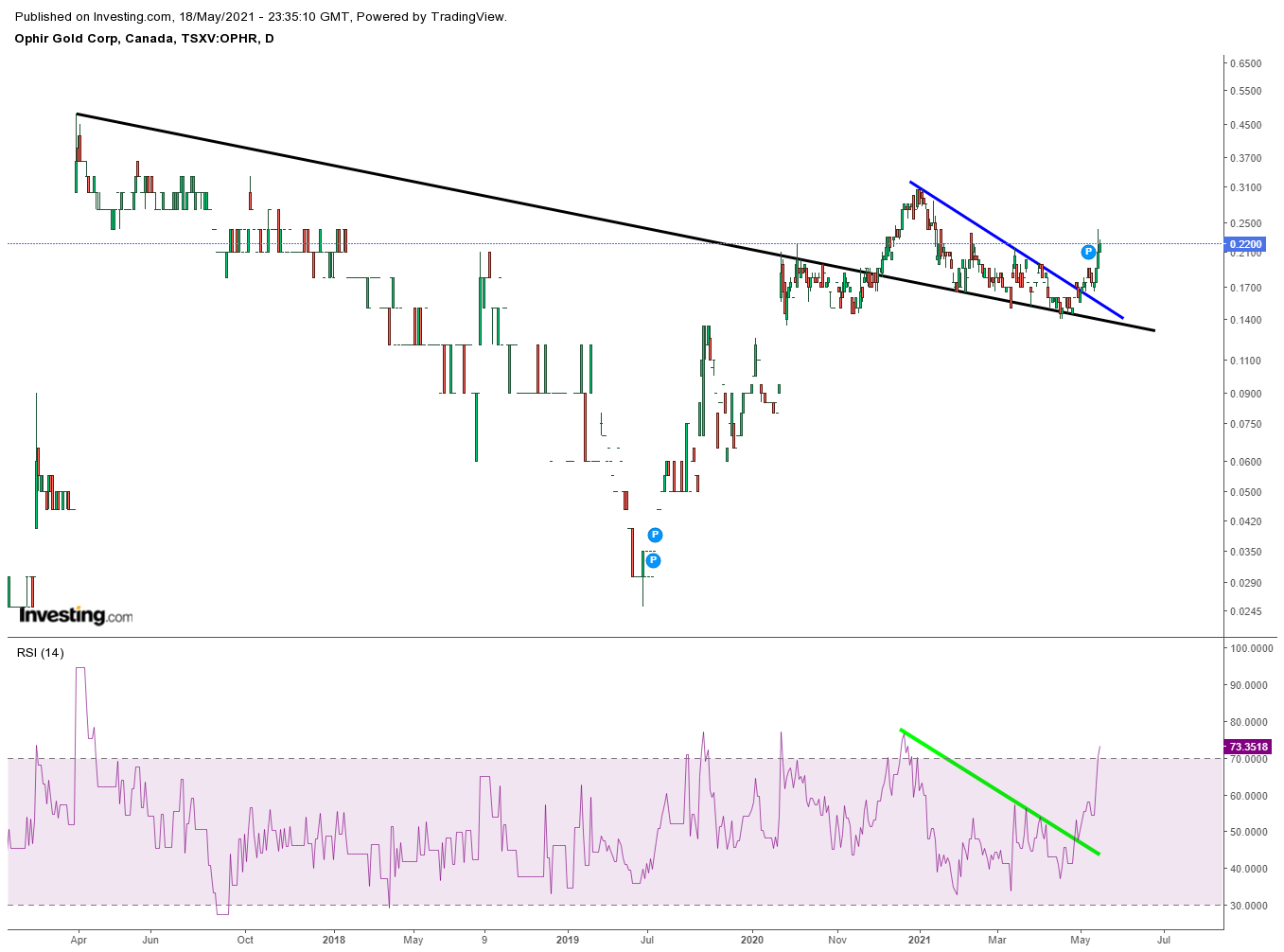Click the 9 label on the time axis

(484, 940)
